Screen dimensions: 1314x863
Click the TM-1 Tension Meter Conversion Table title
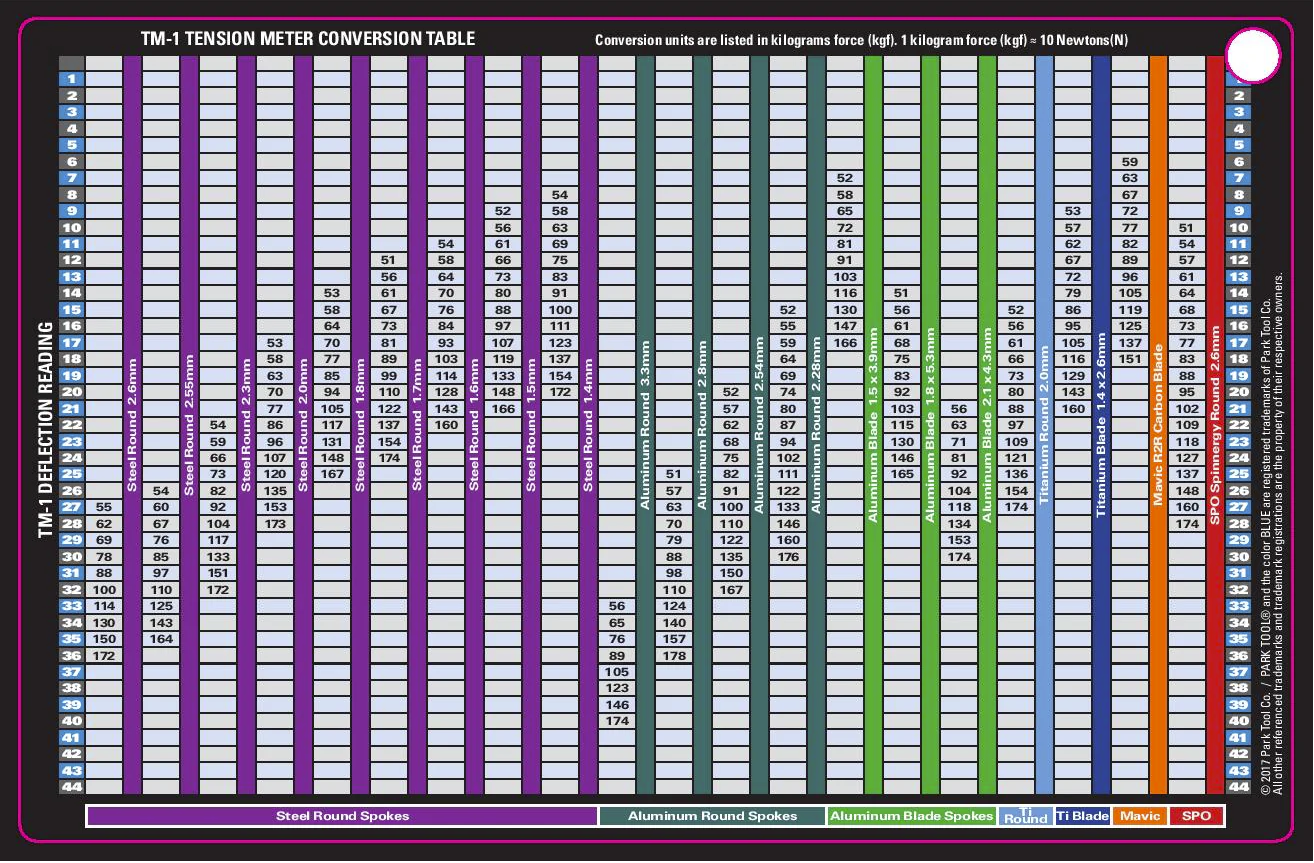click(308, 40)
